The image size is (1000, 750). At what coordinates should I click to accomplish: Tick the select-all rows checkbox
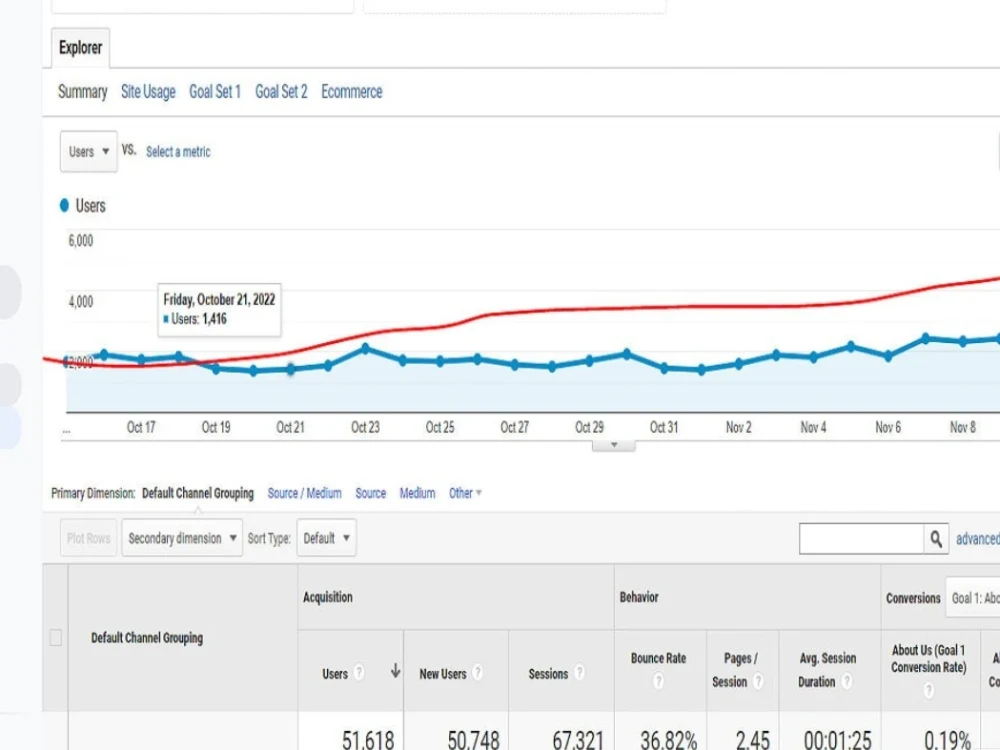55,638
